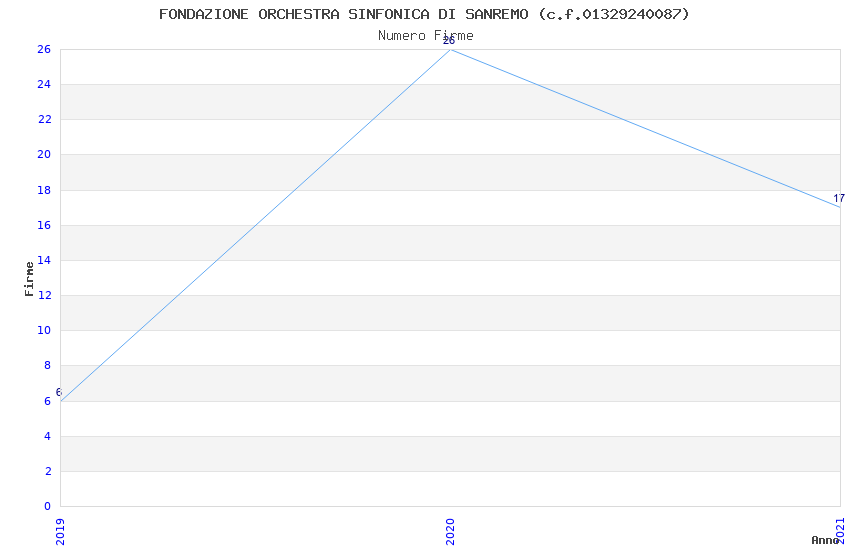Click the Firme y-axis title
Image resolution: width=850 pixels, height=550 pixels.
click(29, 279)
